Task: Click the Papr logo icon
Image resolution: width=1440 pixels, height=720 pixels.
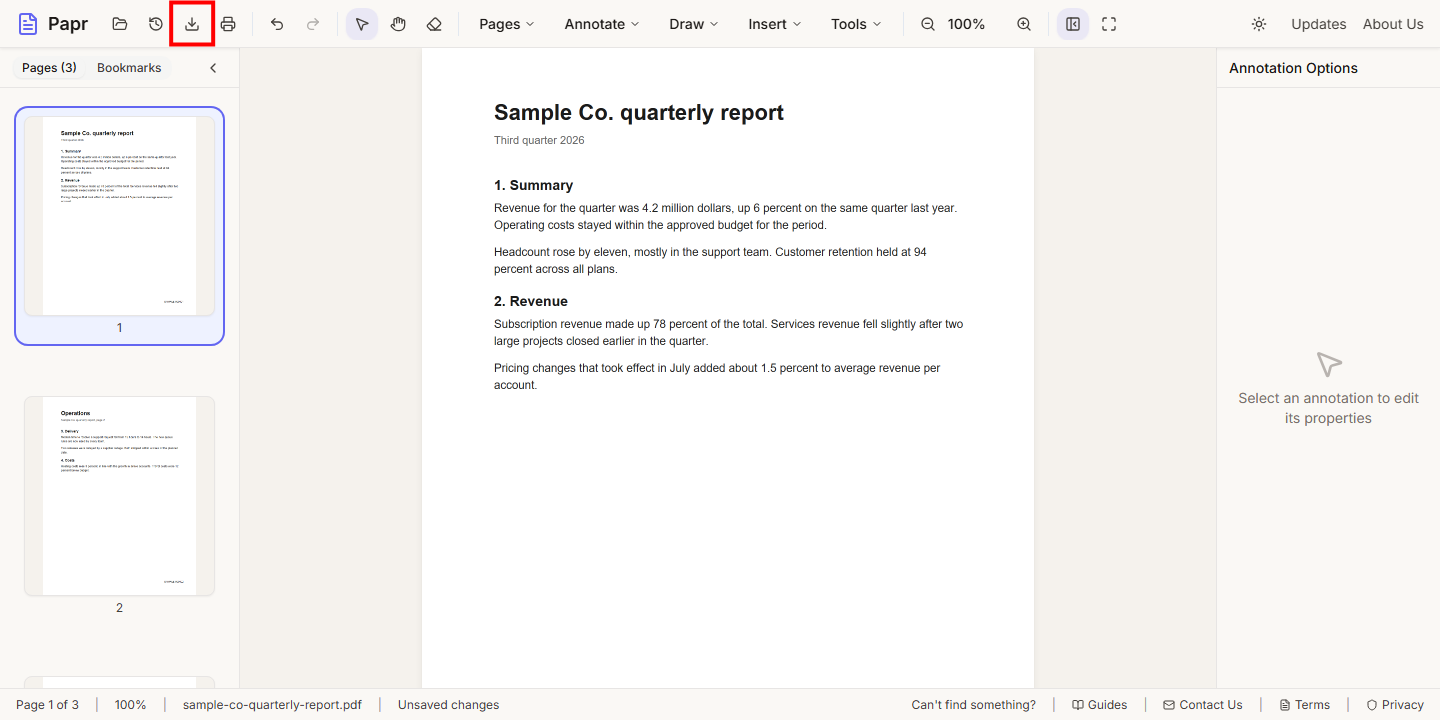Action: tap(28, 24)
